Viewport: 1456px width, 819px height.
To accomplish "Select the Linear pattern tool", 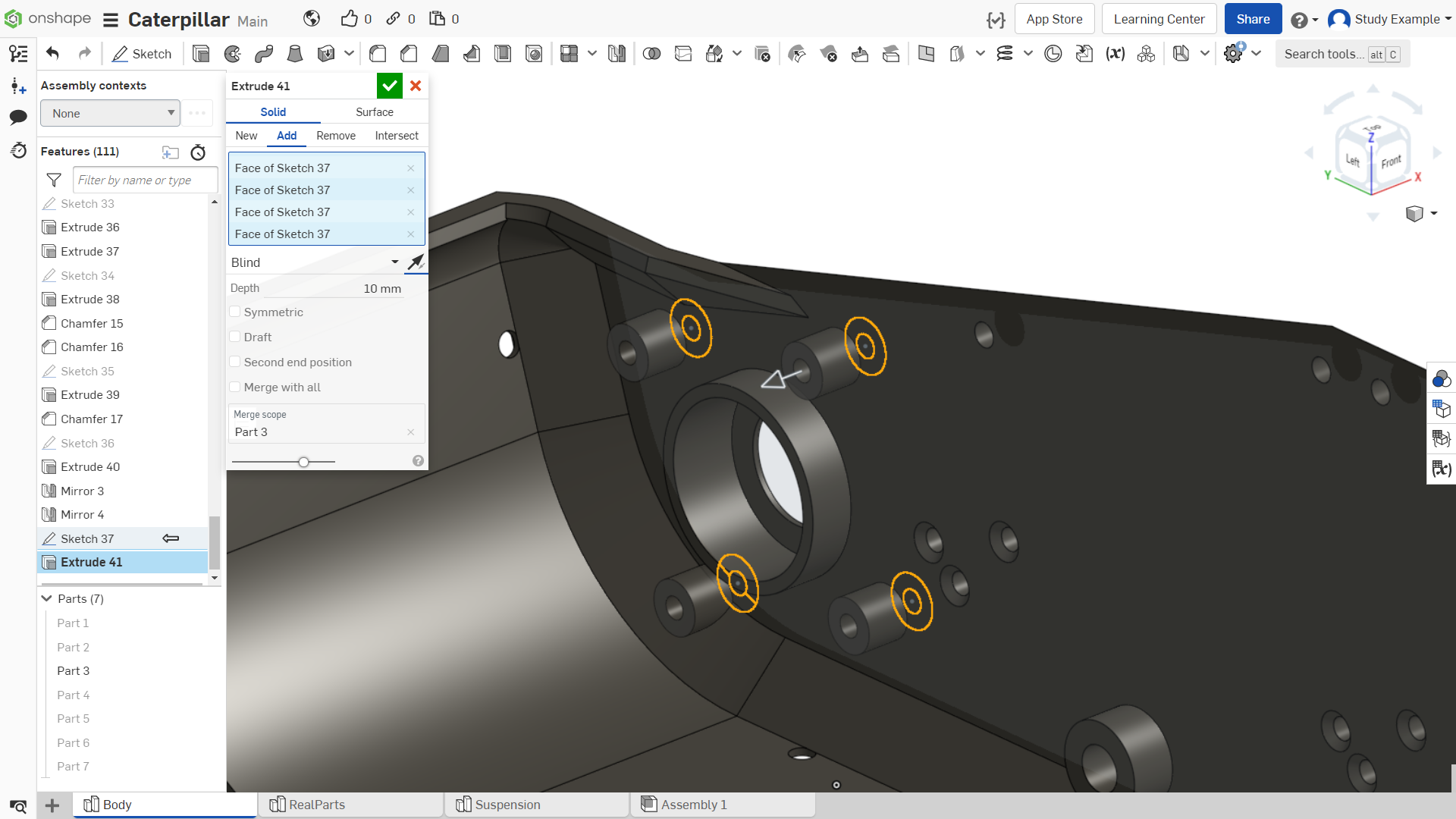I will pyautogui.click(x=569, y=54).
